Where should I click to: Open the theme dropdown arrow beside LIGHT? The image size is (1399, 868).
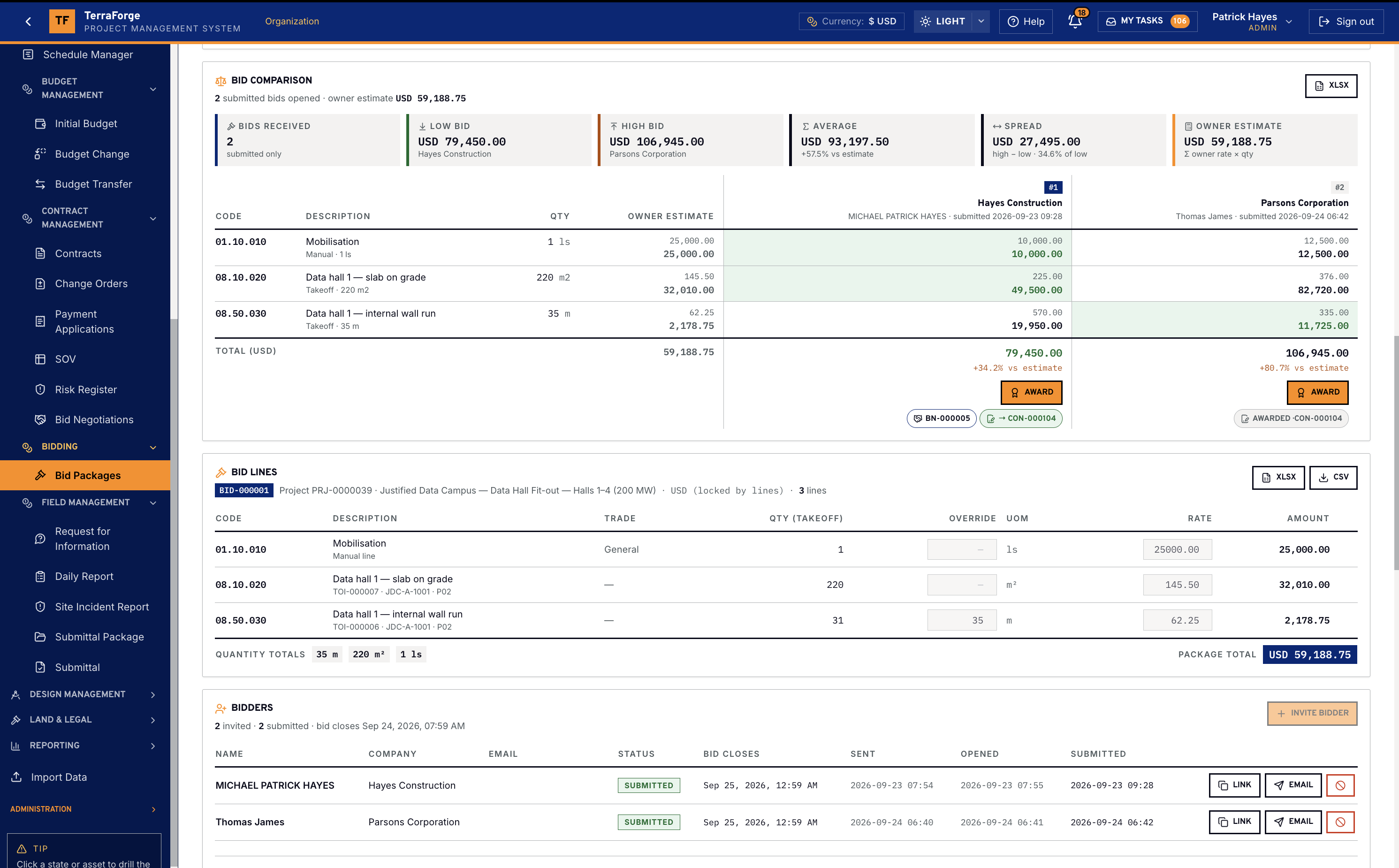pyautogui.click(x=981, y=21)
